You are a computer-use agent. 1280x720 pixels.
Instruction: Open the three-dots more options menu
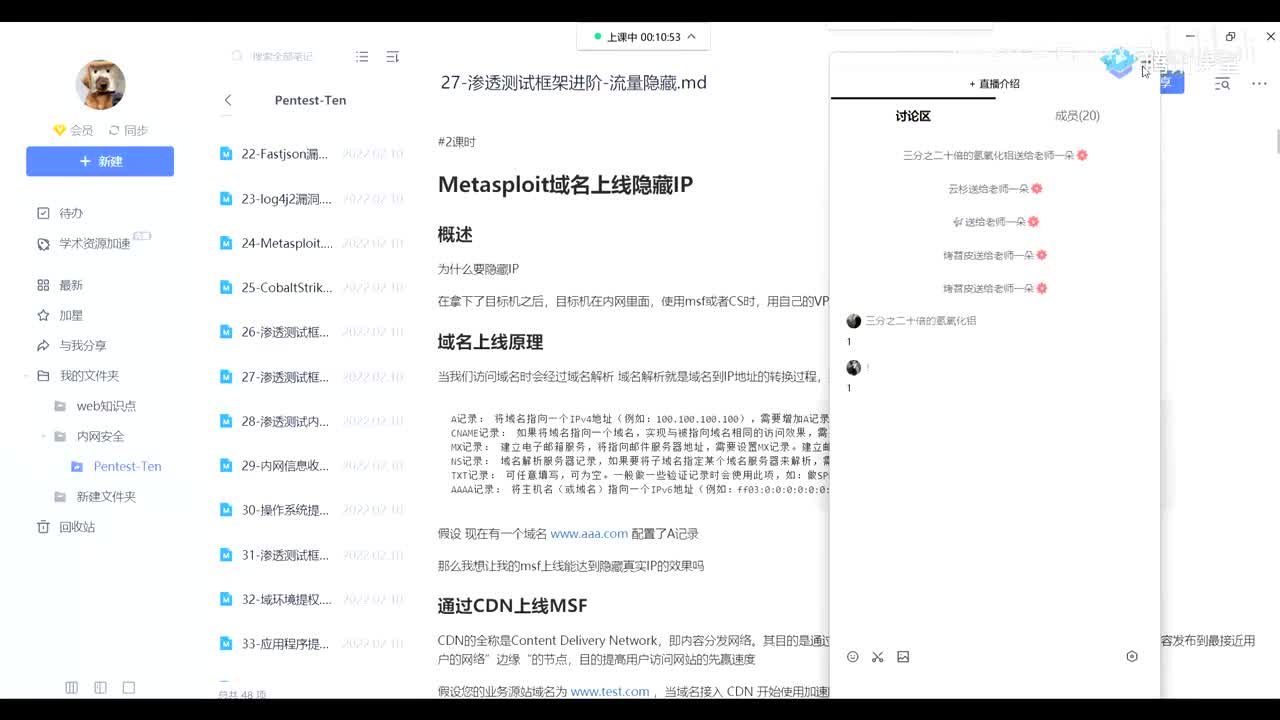tap(1259, 84)
